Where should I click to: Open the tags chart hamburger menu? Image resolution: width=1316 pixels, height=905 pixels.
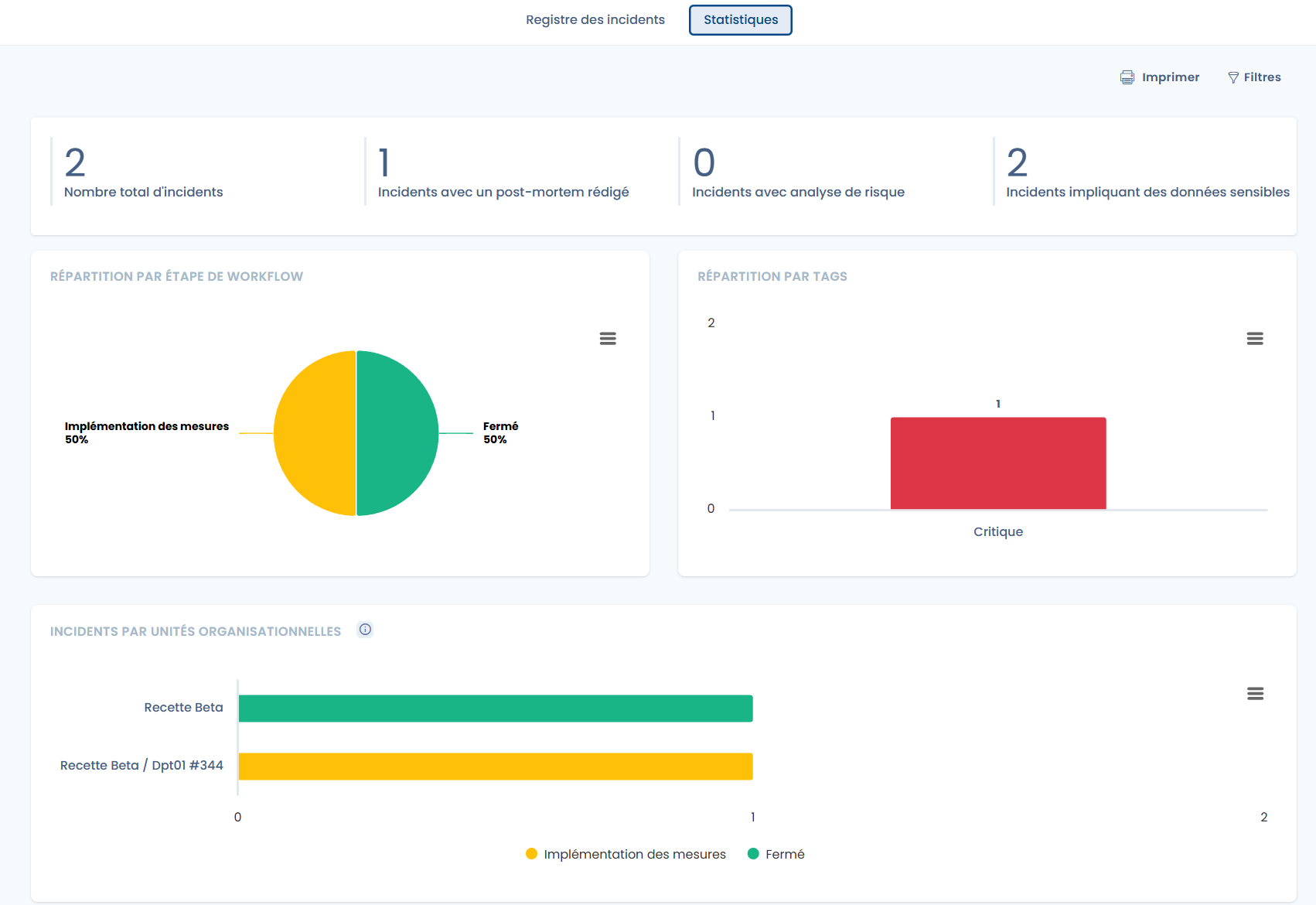pos(1255,339)
